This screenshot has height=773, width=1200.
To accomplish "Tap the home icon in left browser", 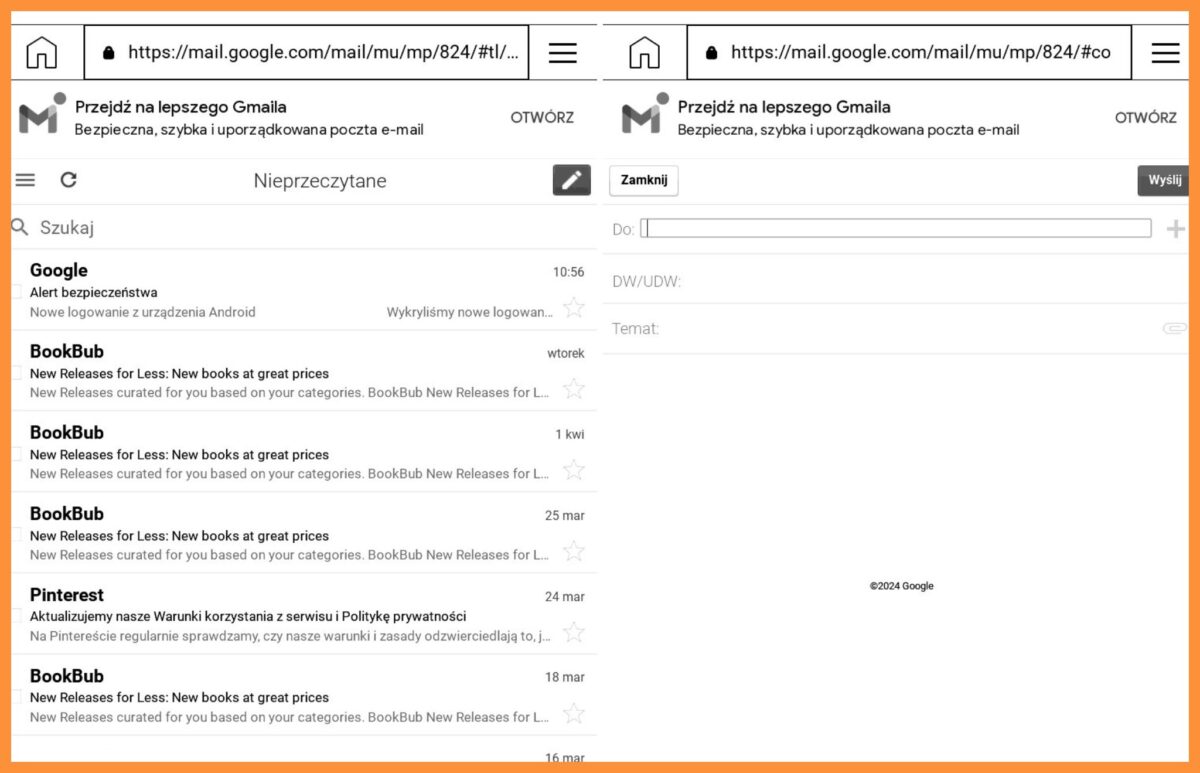I will click(42, 53).
